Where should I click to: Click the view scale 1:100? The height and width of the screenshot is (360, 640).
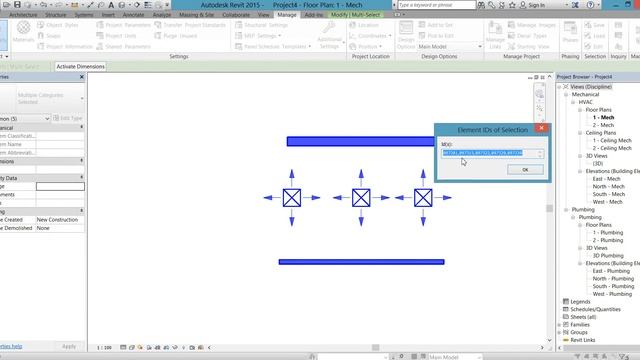(104, 348)
